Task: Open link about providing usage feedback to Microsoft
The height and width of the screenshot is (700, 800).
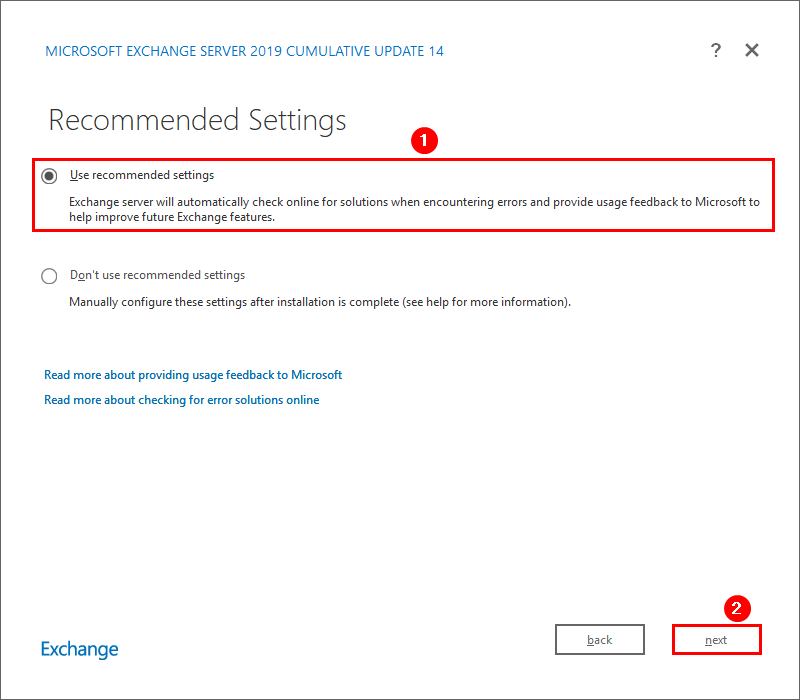Action: [193, 375]
